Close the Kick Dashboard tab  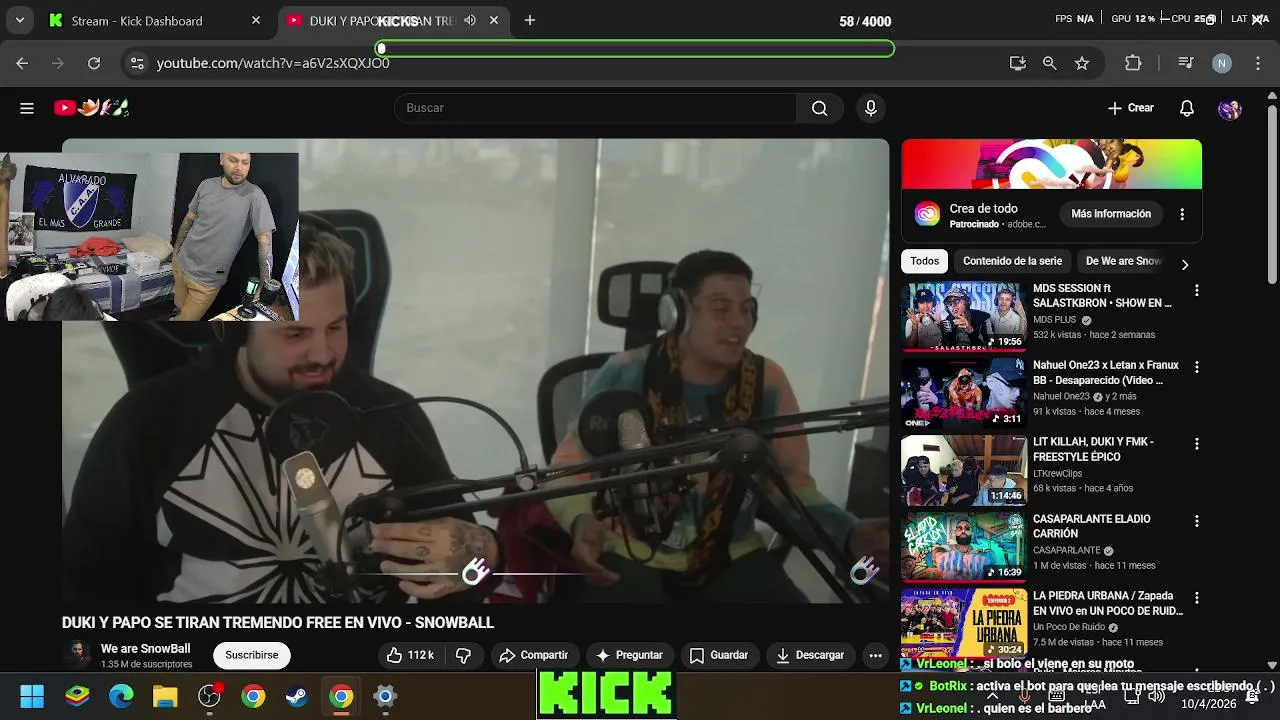pyautogui.click(x=256, y=20)
